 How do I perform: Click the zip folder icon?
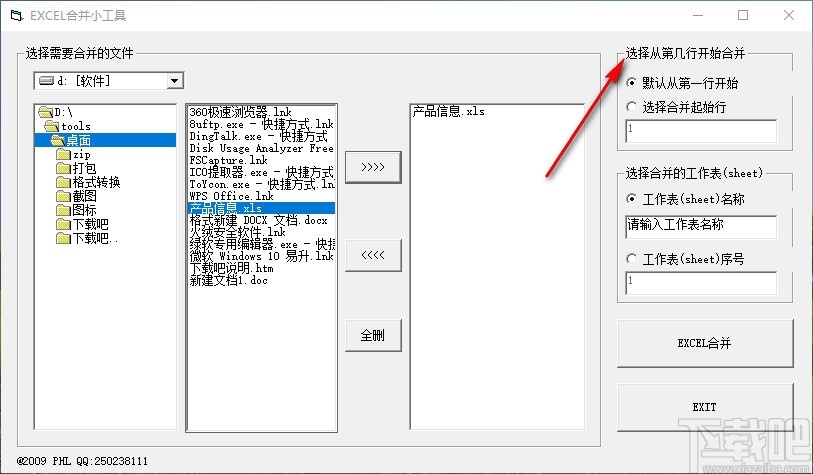click(63, 154)
